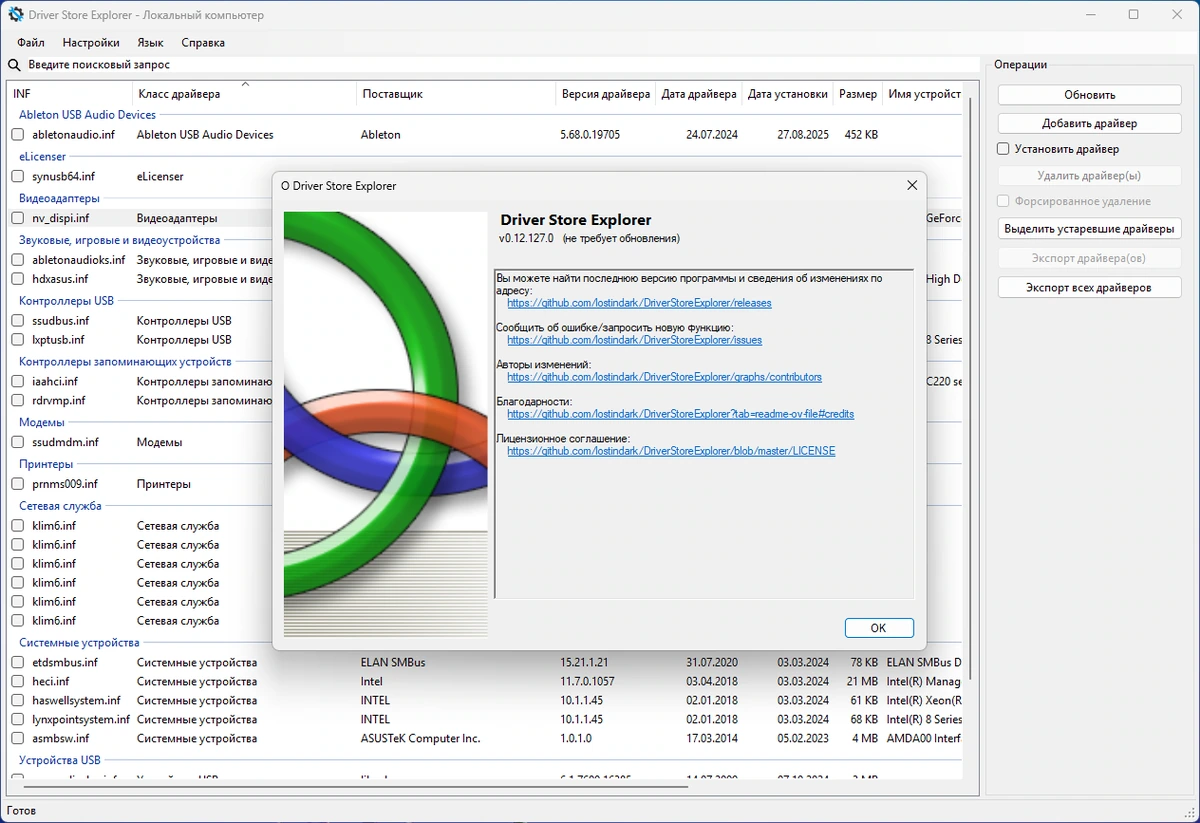The height and width of the screenshot is (823, 1200).
Task: Click OK in the About dialog
Action: click(879, 628)
